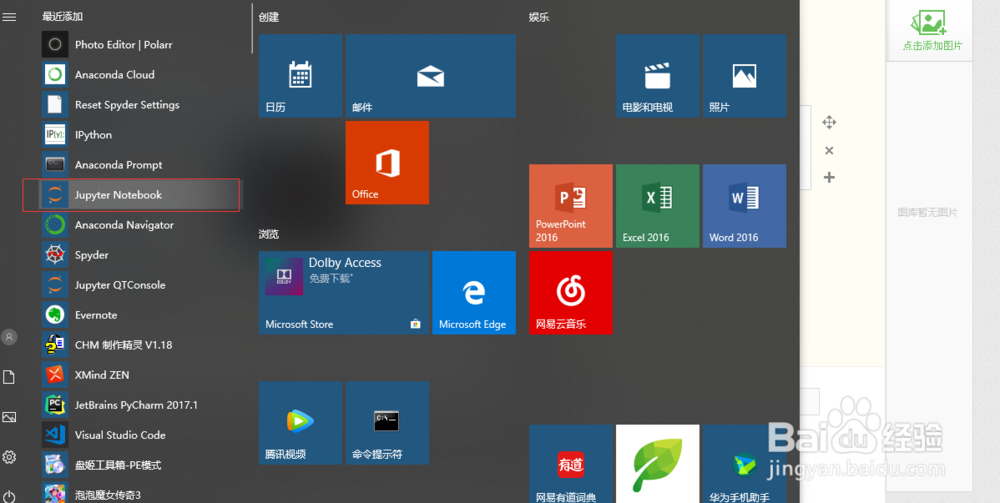The height and width of the screenshot is (503, 1000).
Task: Open the green leaf app tile
Action: tap(658, 463)
